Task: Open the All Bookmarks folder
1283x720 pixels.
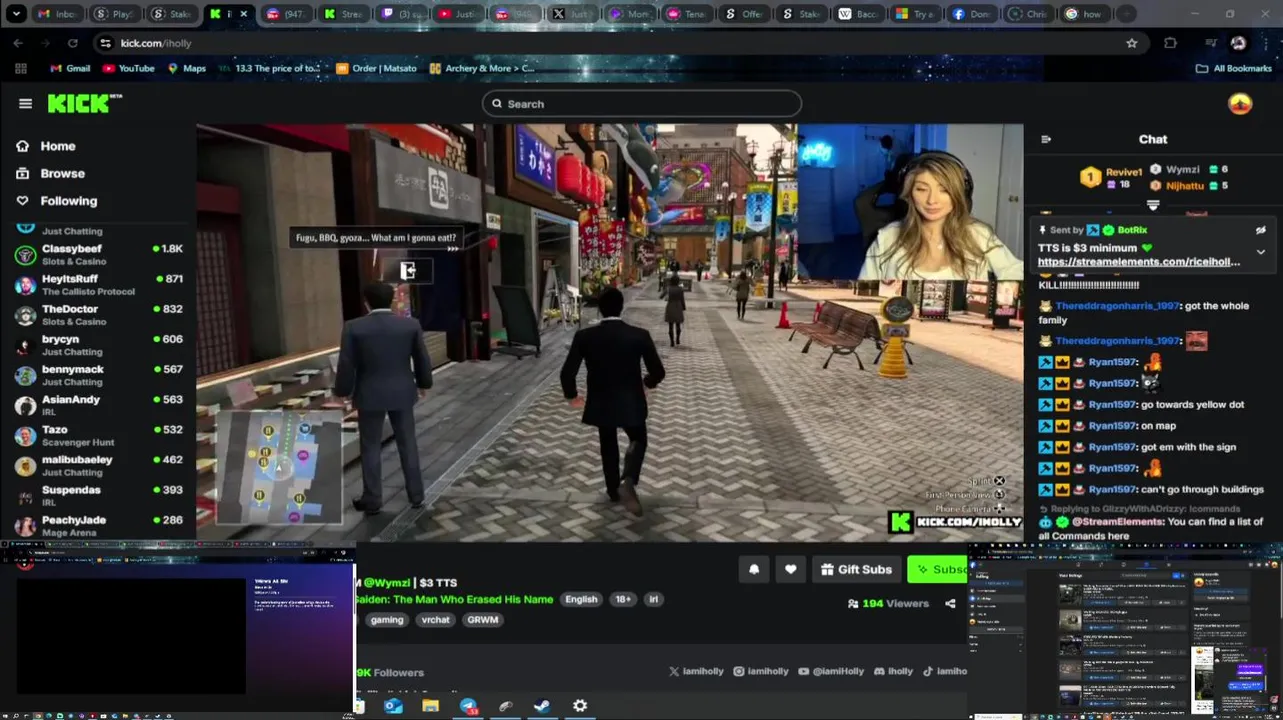Action: click(x=1233, y=68)
